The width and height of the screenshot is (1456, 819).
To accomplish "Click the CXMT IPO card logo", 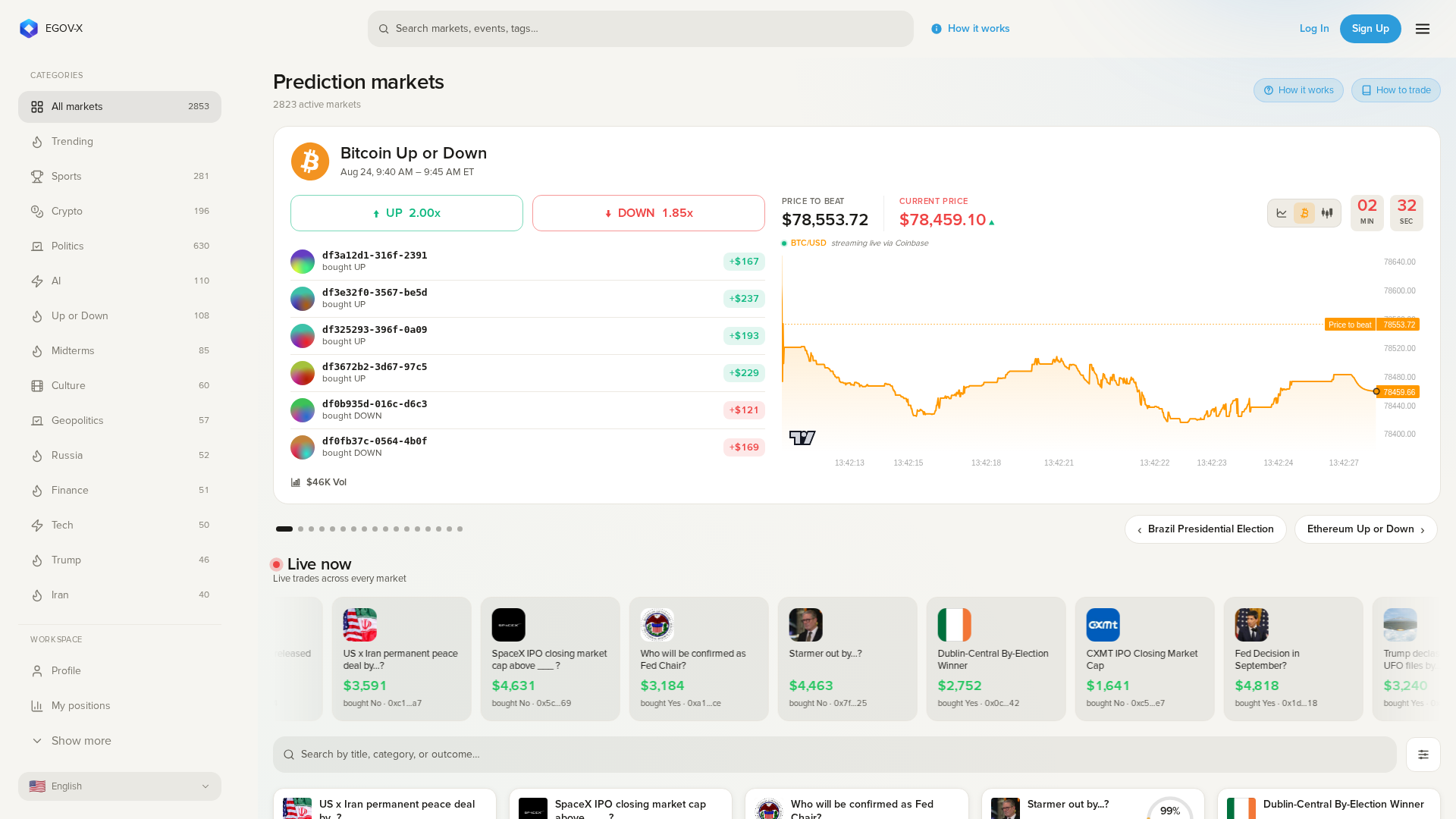I will (1103, 625).
